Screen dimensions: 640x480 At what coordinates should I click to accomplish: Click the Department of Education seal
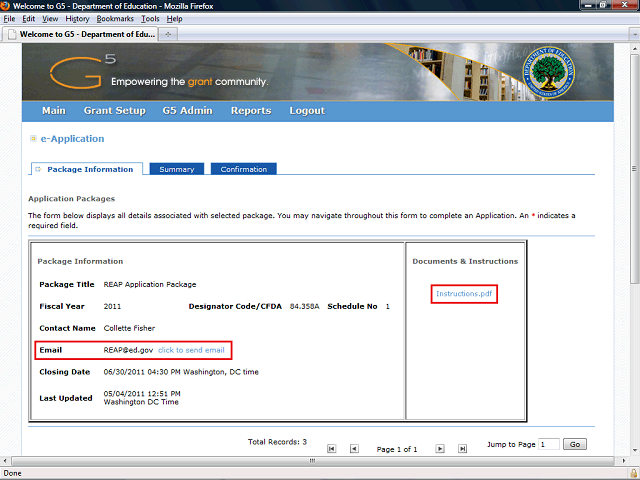(x=549, y=72)
